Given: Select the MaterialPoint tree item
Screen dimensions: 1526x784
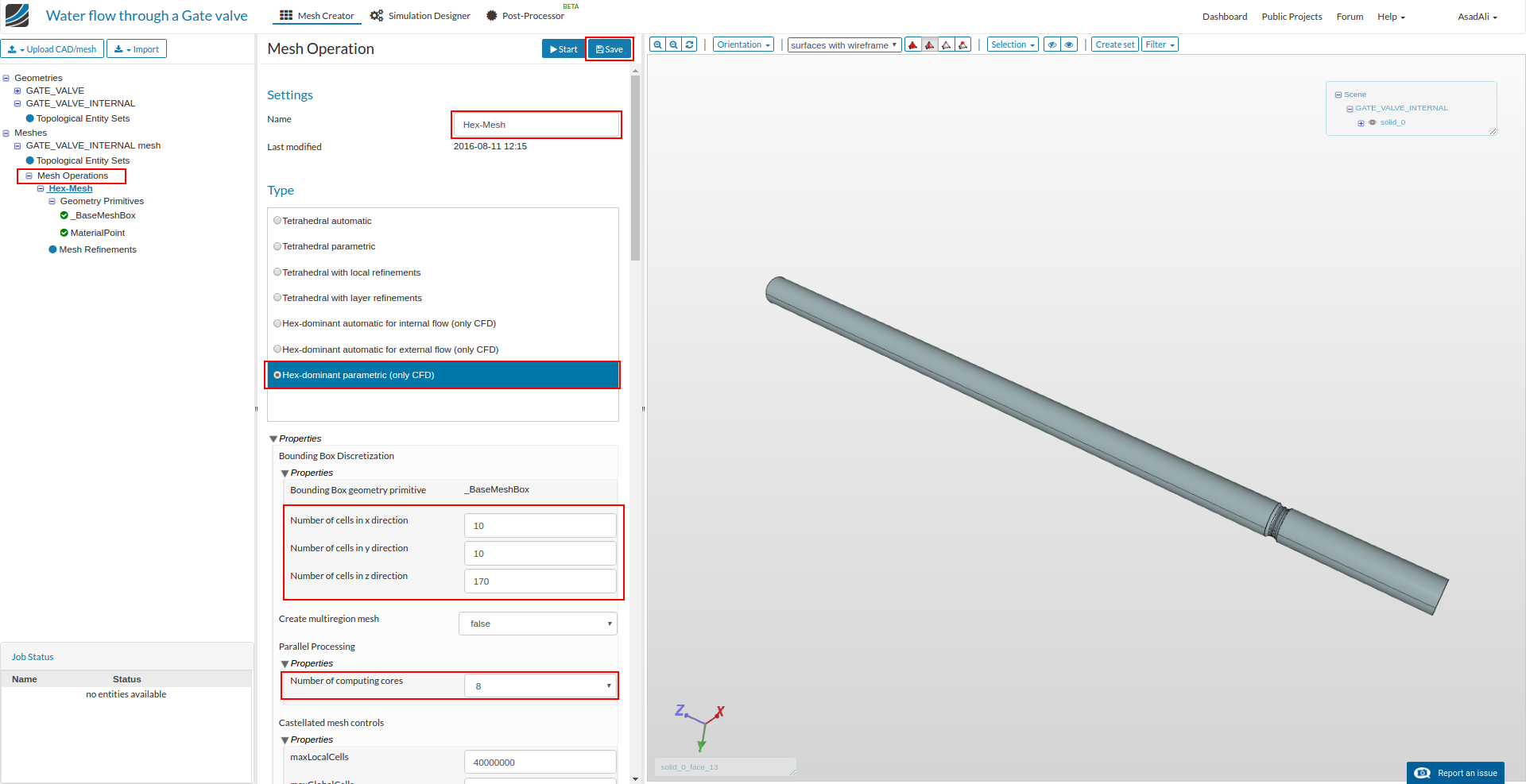Looking at the screenshot, I should coord(98,233).
